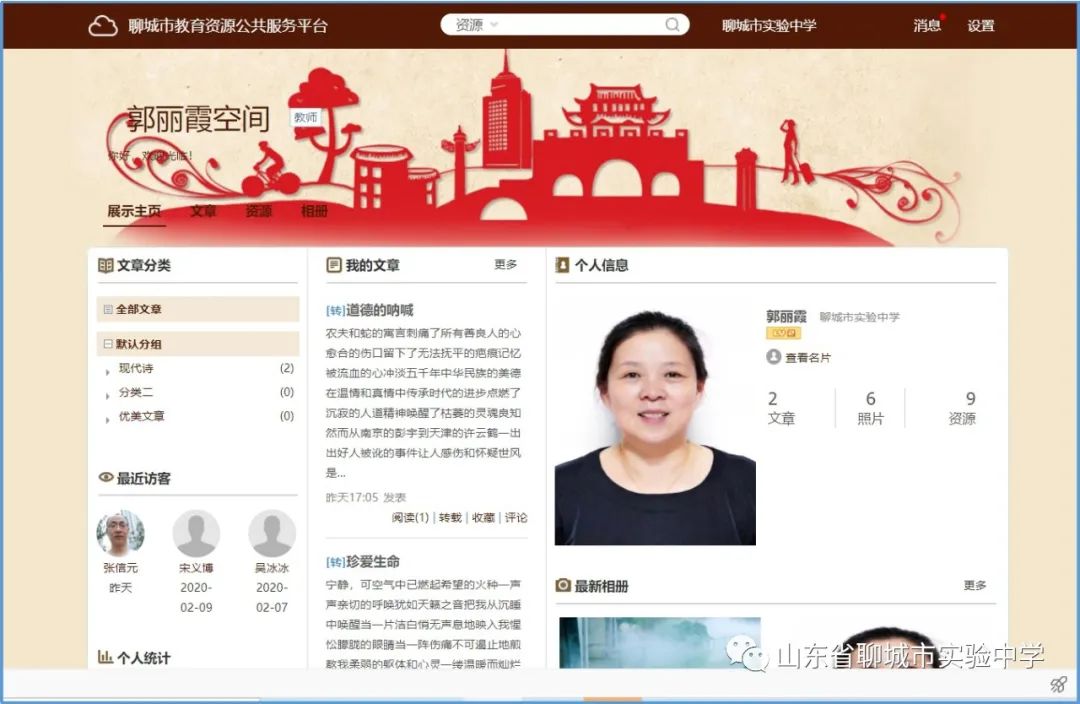Collapse the 全部文章 group icon

(107, 309)
